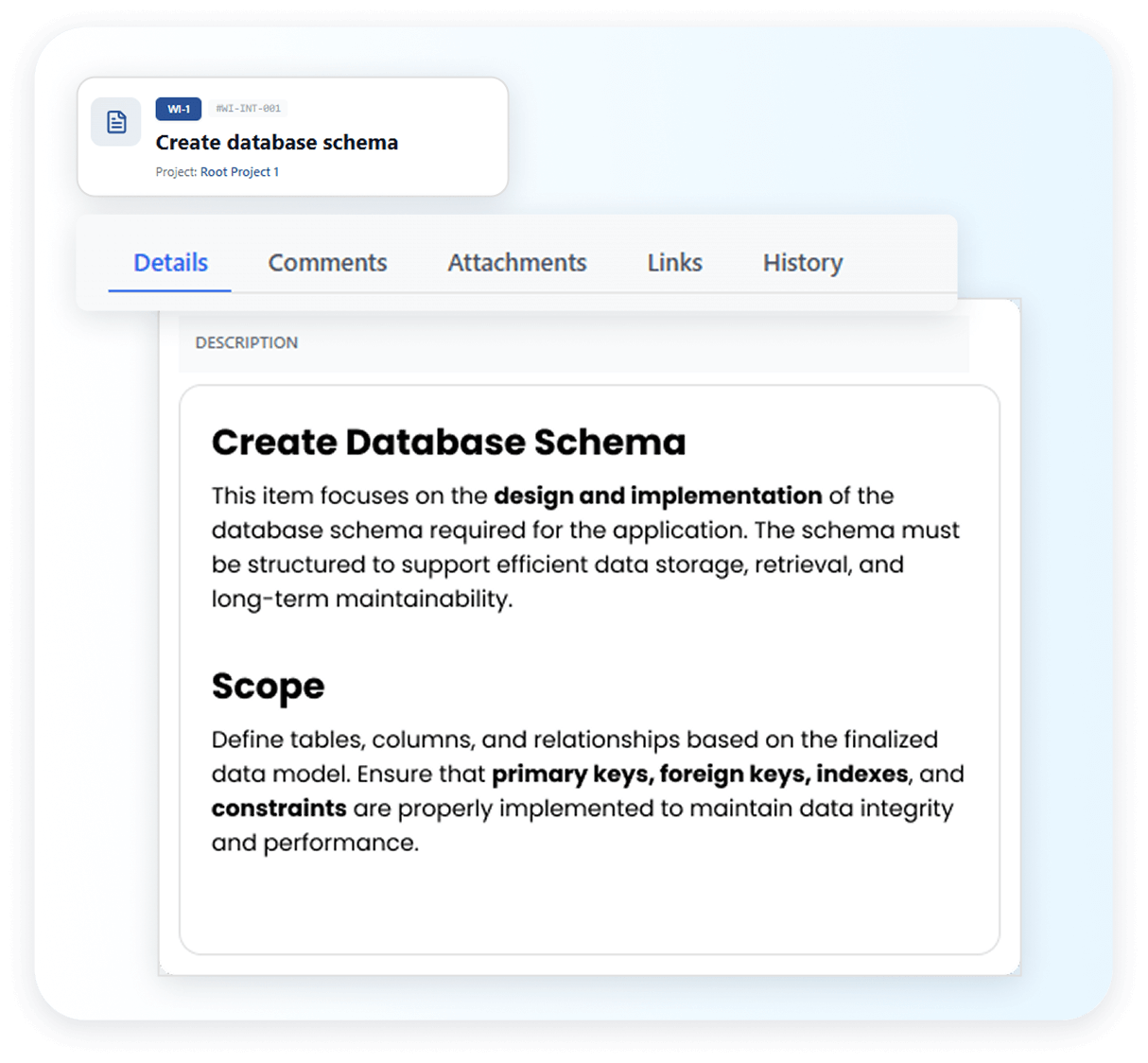Click the 'long-term maintainability' text line

point(361,599)
